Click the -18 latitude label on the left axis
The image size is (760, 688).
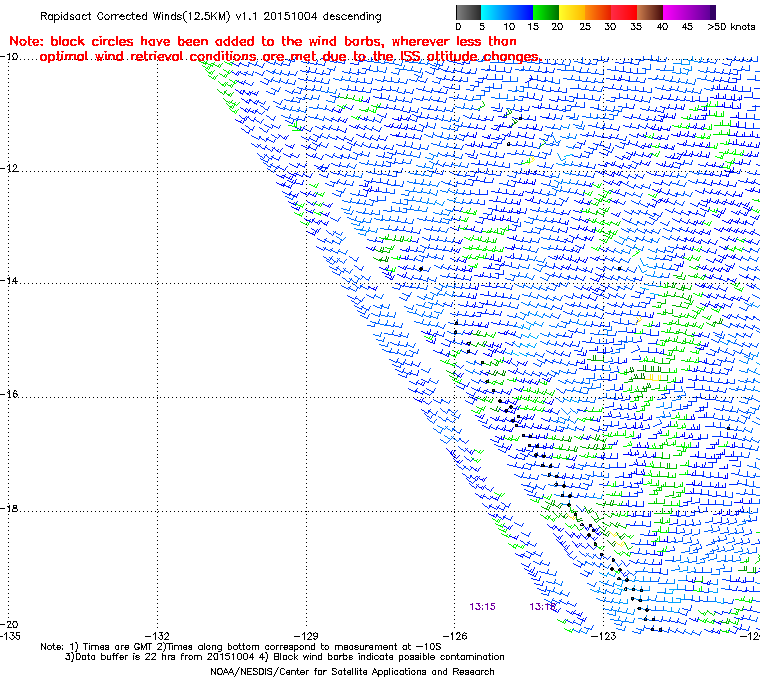(x=10, y=508)
